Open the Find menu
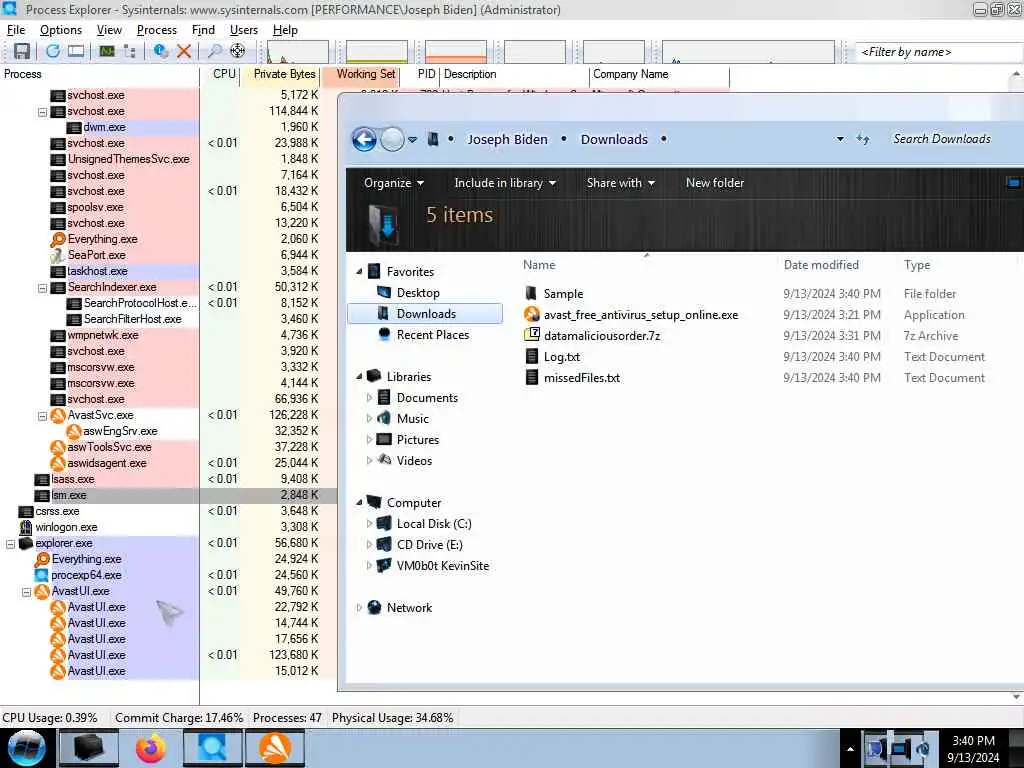The height and width of the screenshot is (768, 1024). (x=203, y=30)
